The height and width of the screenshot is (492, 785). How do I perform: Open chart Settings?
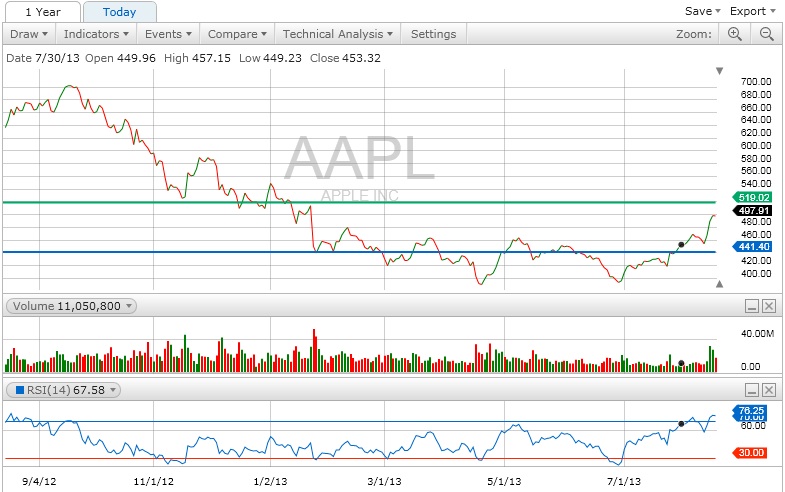pyautogui.click(x=434, y=34)
